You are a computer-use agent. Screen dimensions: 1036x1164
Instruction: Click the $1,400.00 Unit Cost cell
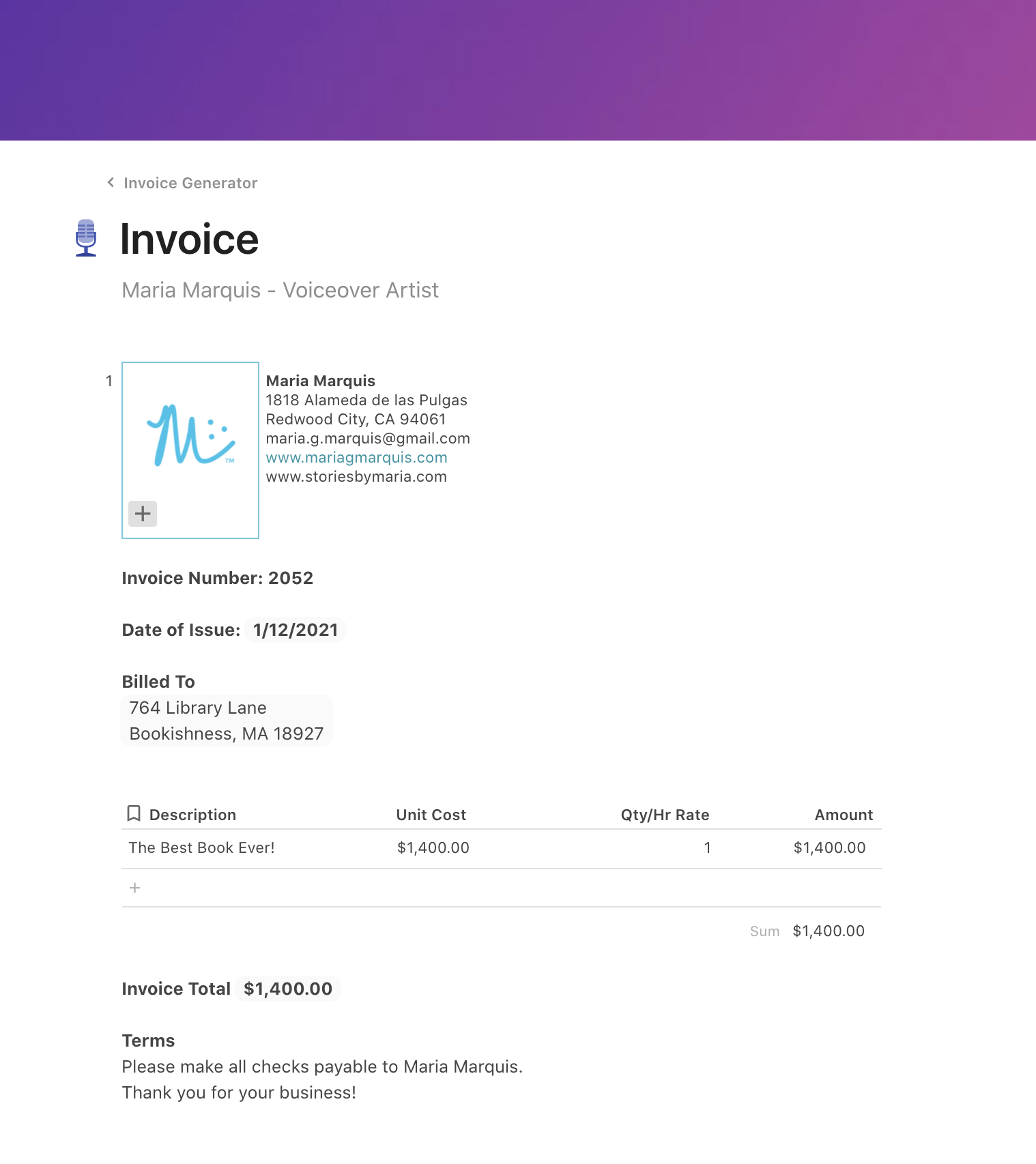point(433,848)
